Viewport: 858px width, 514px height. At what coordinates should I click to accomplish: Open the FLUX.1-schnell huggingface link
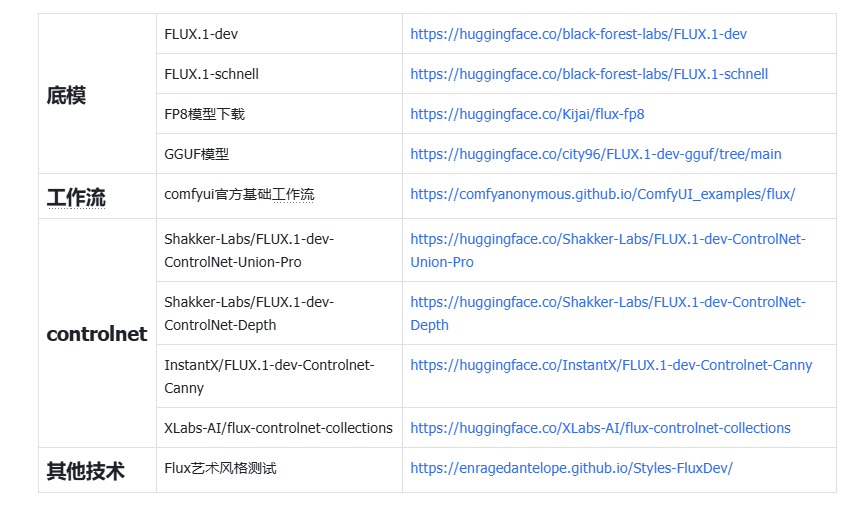(x=589, y=74)
